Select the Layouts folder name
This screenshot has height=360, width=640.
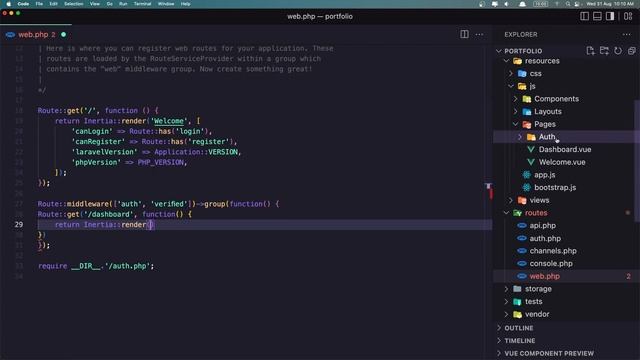(548, 111)
